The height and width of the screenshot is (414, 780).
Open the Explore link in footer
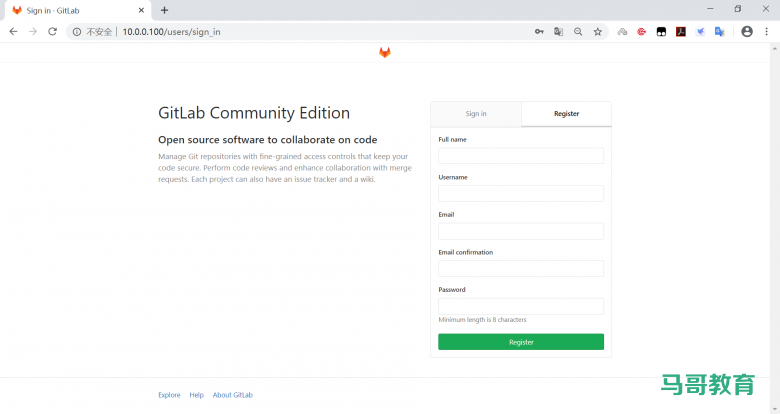point(169,395)
